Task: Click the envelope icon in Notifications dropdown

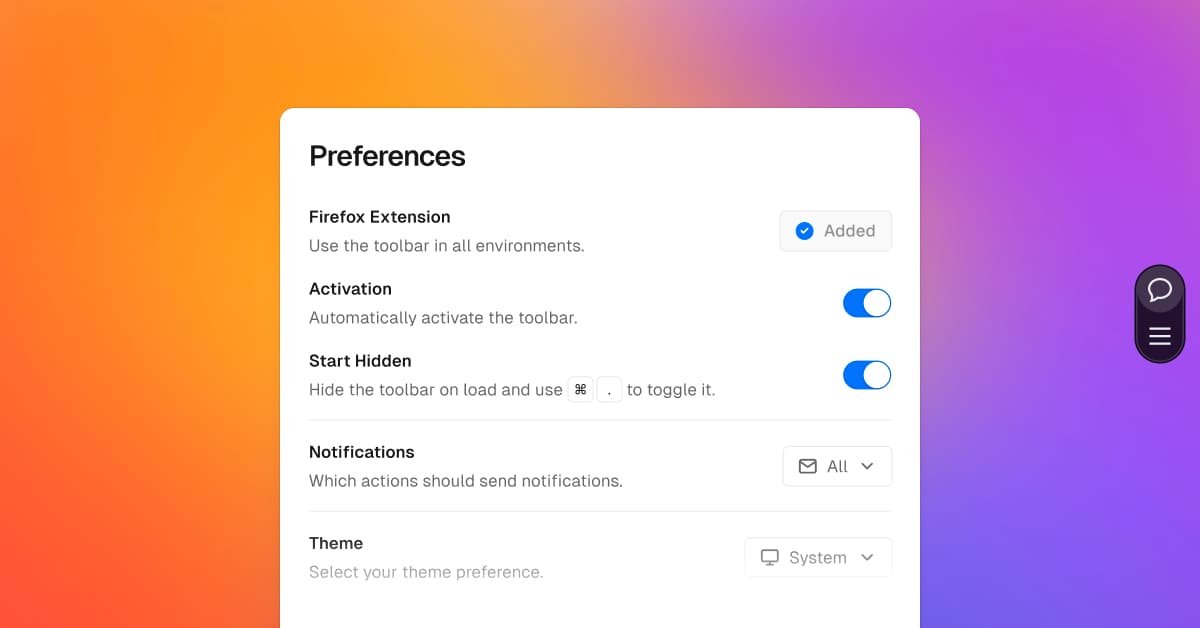Action: [807, 466]
